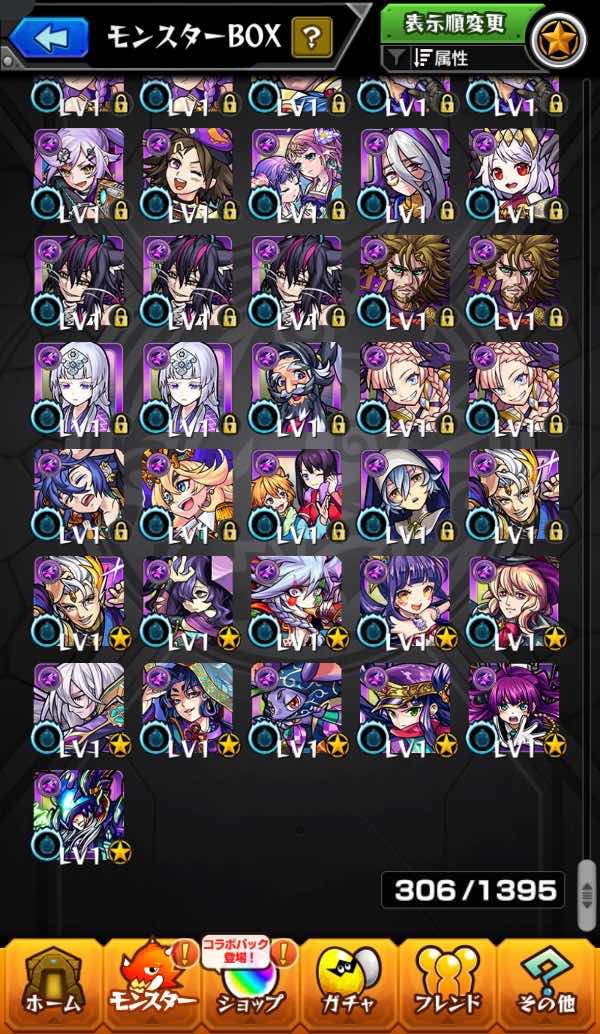This screenshot has width=600, height=1034.
Task: Open the question mark help icon
Action: (312, 38)
